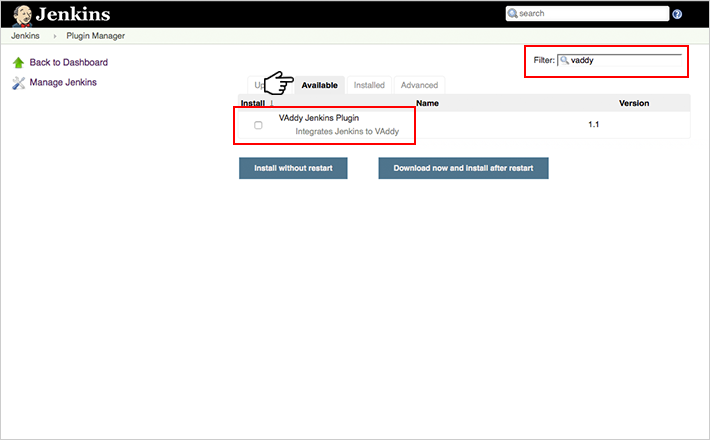
Task: Sort by the Name column header
Action: pyautogui.click(x=427, y=103)
